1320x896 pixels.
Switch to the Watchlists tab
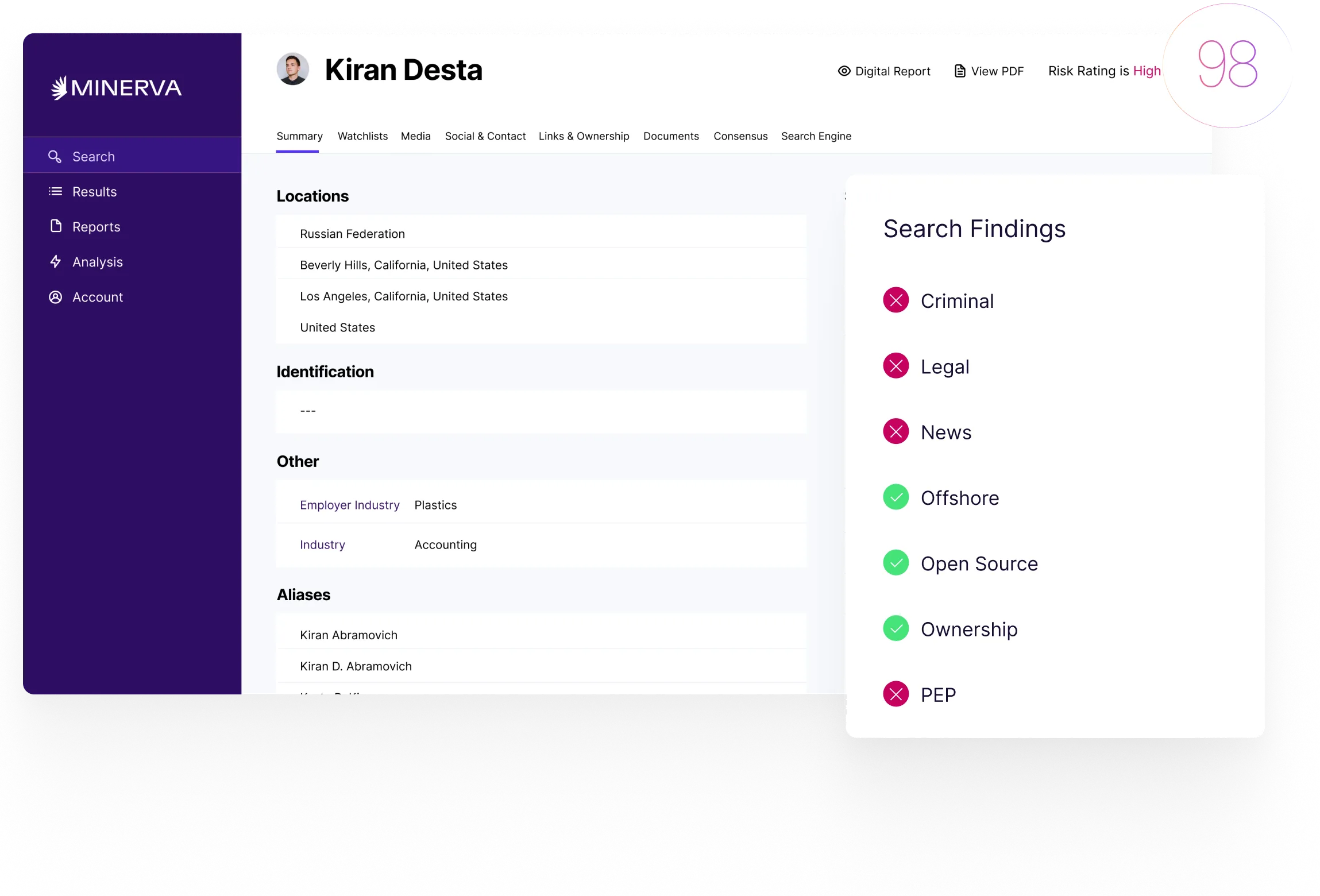[x=362, y=136]
